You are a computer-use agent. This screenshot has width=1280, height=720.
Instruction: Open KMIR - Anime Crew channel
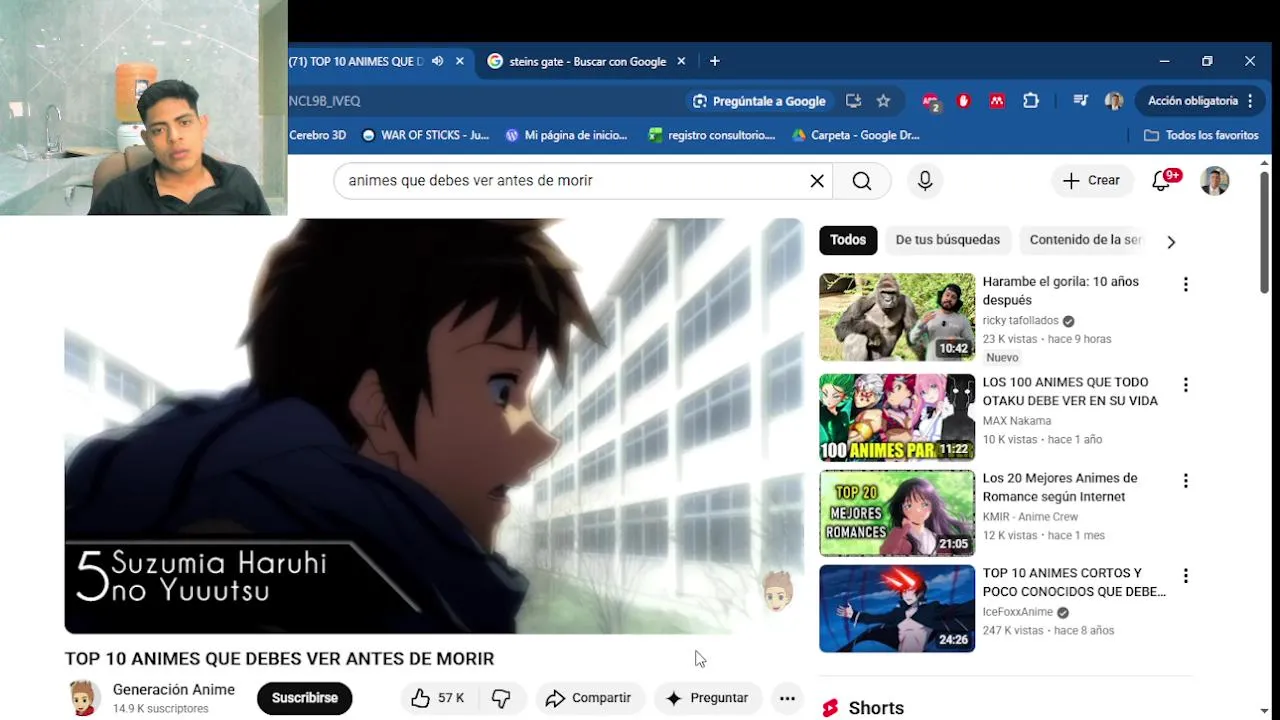pos(1030,517)
